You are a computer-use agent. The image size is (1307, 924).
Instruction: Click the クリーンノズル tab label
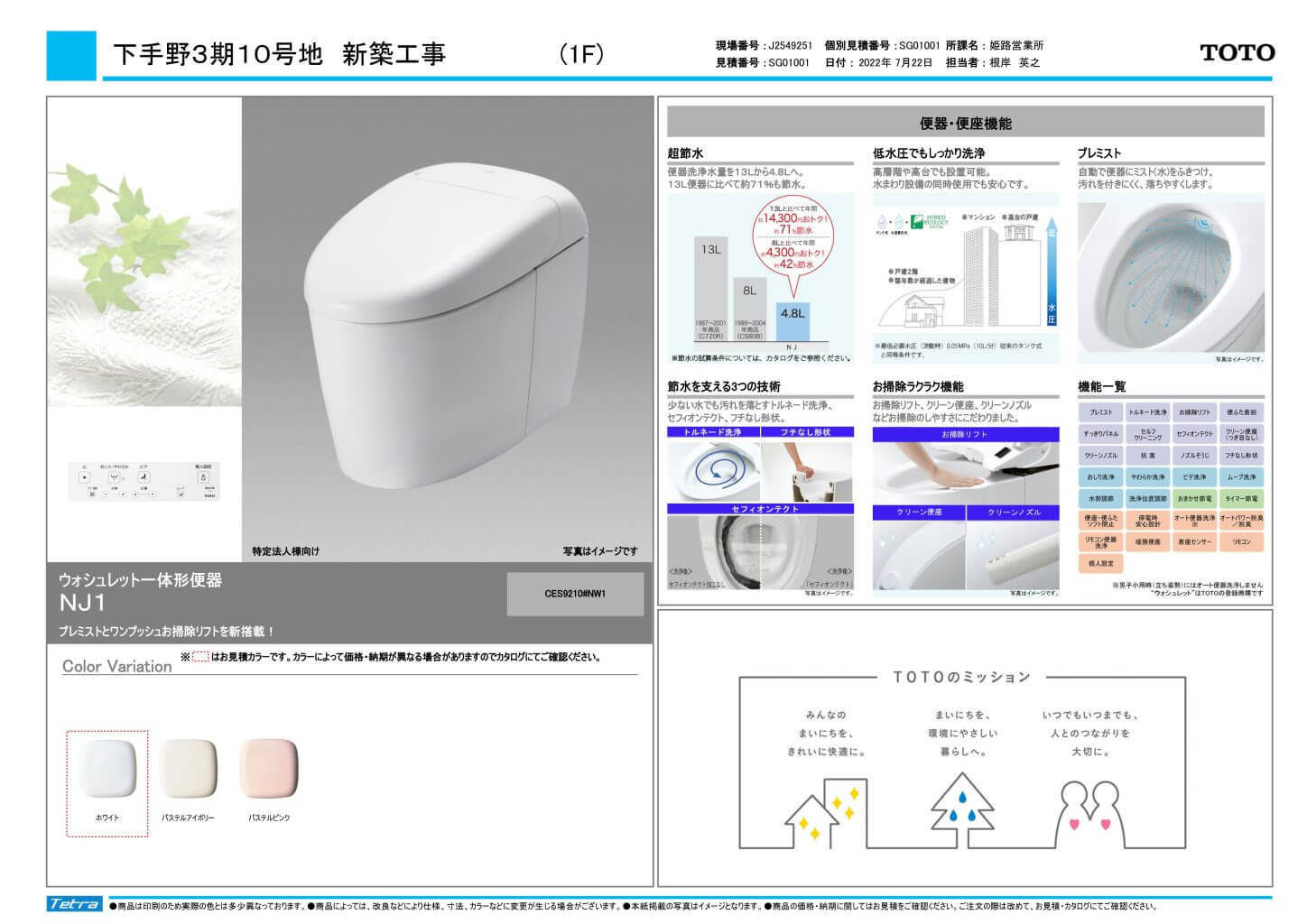point(1013,513)
